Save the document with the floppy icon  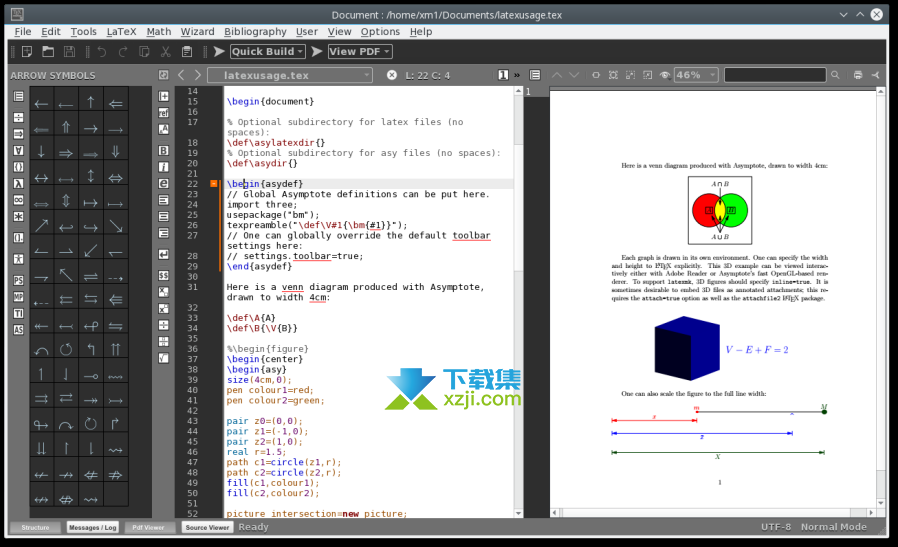69,52
